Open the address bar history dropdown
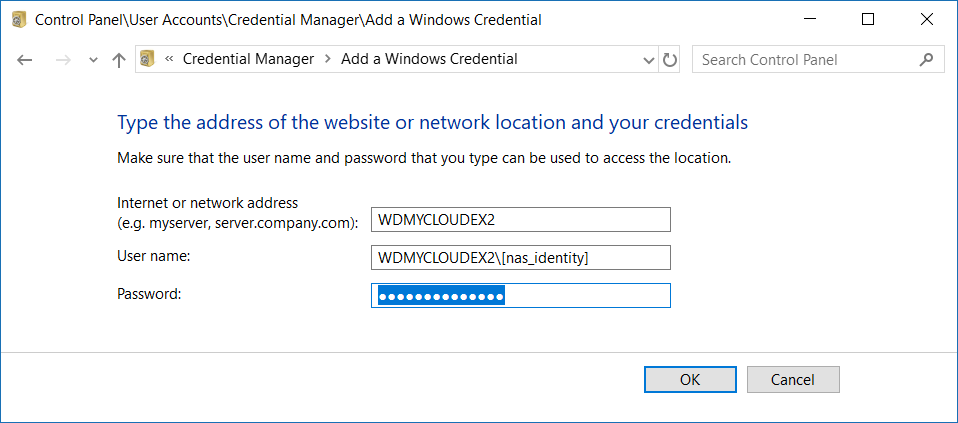958x423 pixels. point(648,60)
